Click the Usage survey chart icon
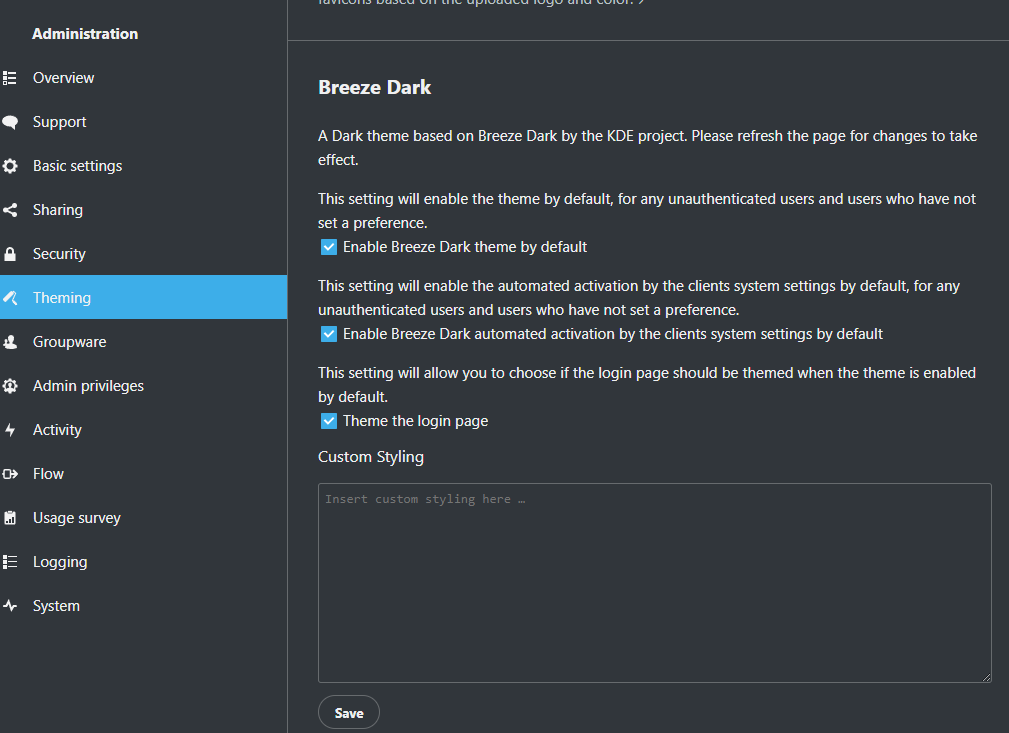Viewport: 1009px width, 733px height. point(10,518)
